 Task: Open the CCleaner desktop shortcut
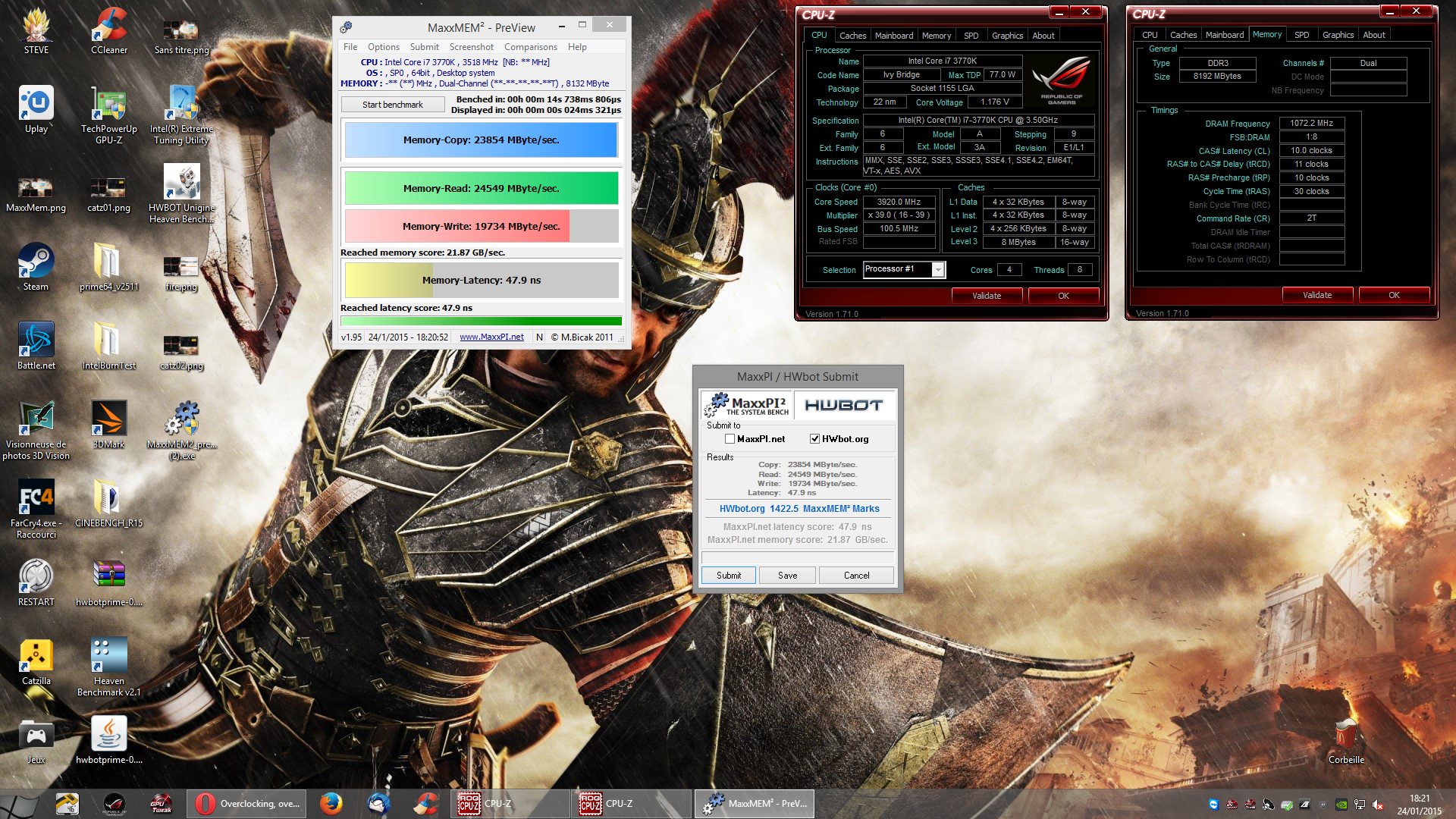point(109,30)
